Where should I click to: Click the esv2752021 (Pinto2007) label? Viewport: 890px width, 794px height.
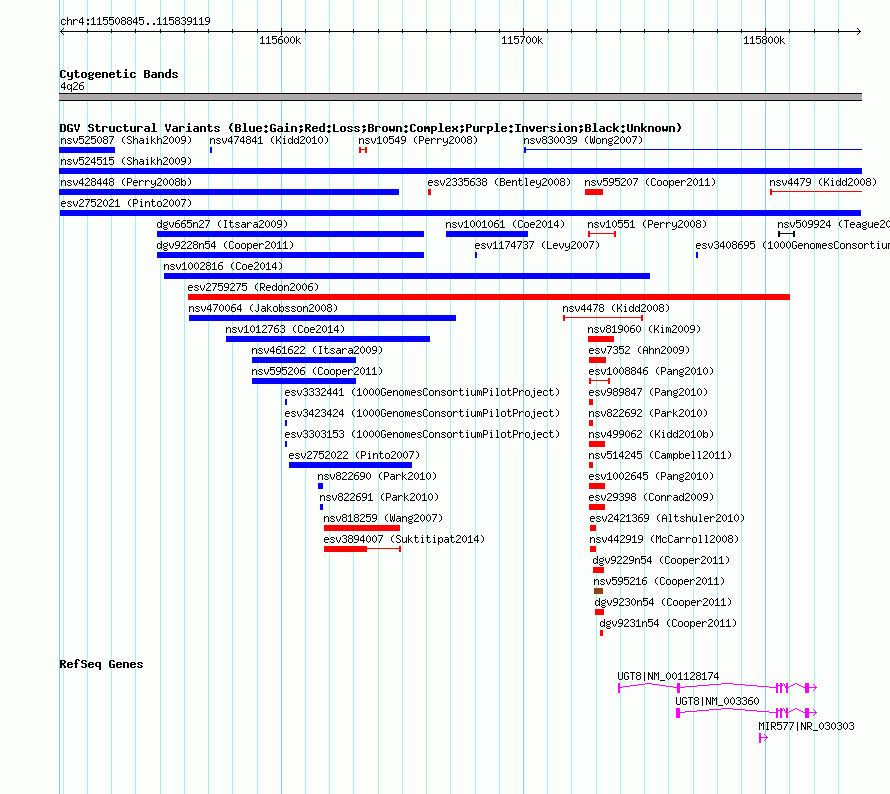[126, 203]
